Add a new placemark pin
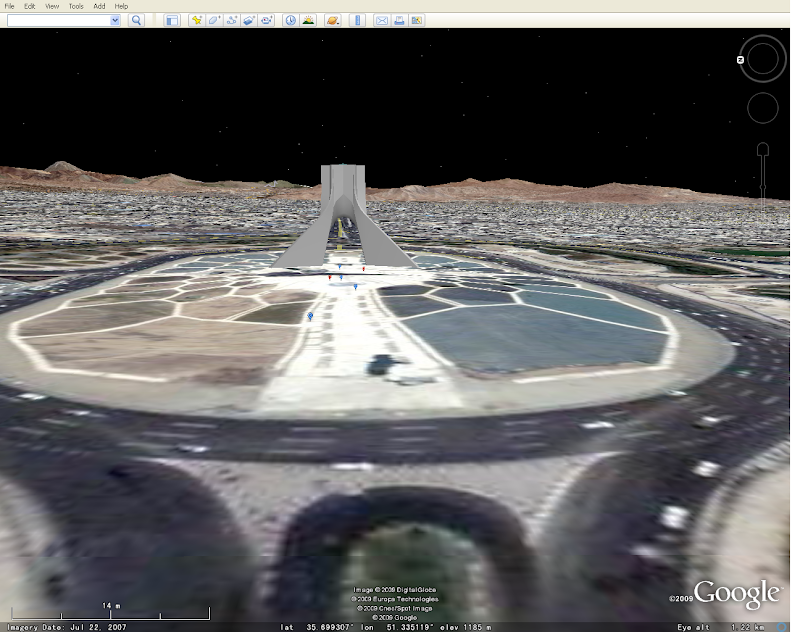Image resolution: width=800 pixels, height=632 pixels. point(196,20)
